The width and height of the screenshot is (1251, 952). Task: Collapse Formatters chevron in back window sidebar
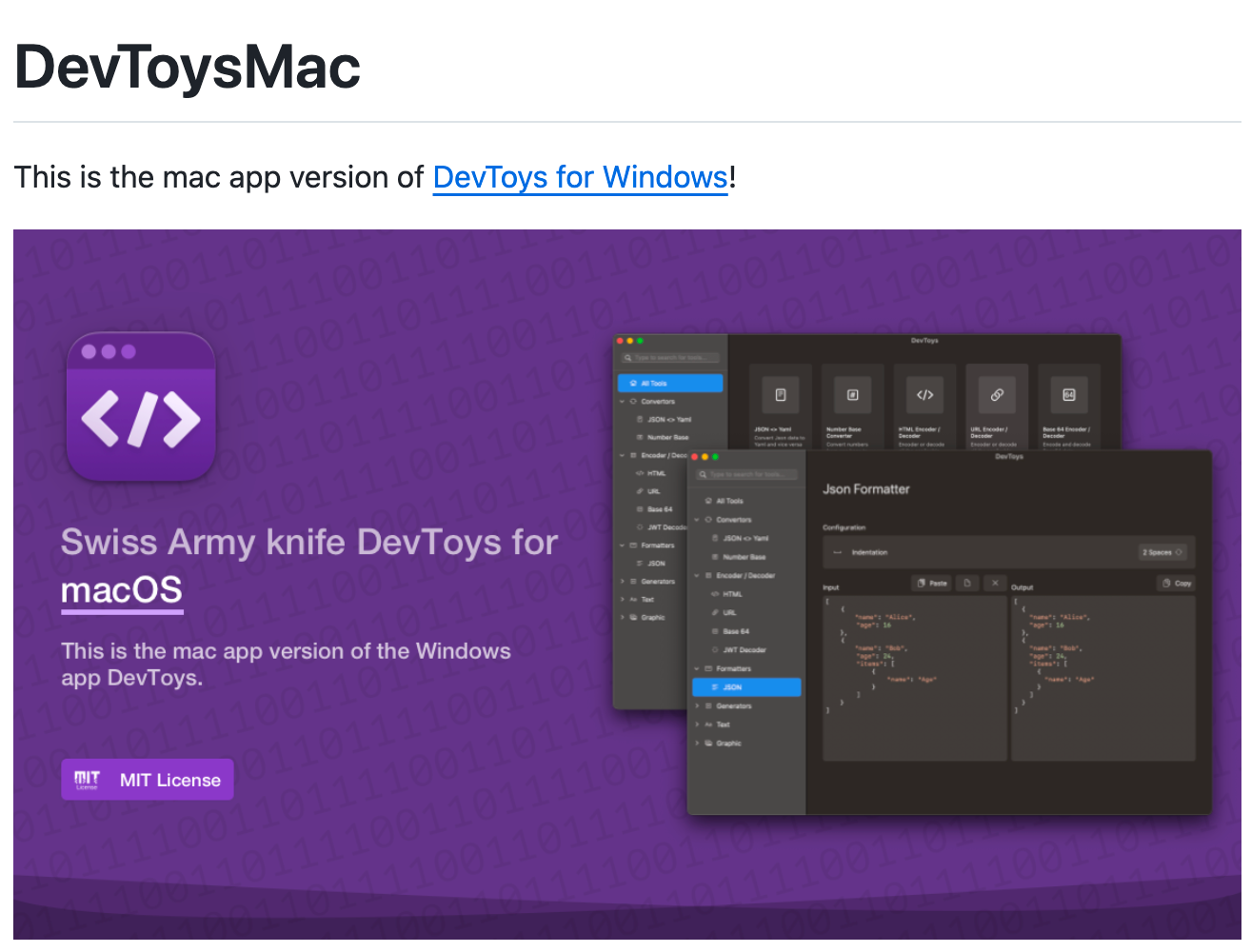pyautogui.click(x=623, y=545)
